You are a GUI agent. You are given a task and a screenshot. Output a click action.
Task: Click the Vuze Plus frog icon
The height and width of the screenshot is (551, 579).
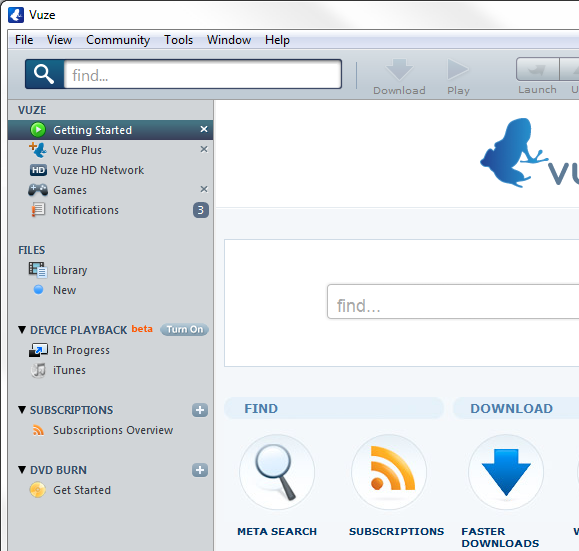pos(38,150)
